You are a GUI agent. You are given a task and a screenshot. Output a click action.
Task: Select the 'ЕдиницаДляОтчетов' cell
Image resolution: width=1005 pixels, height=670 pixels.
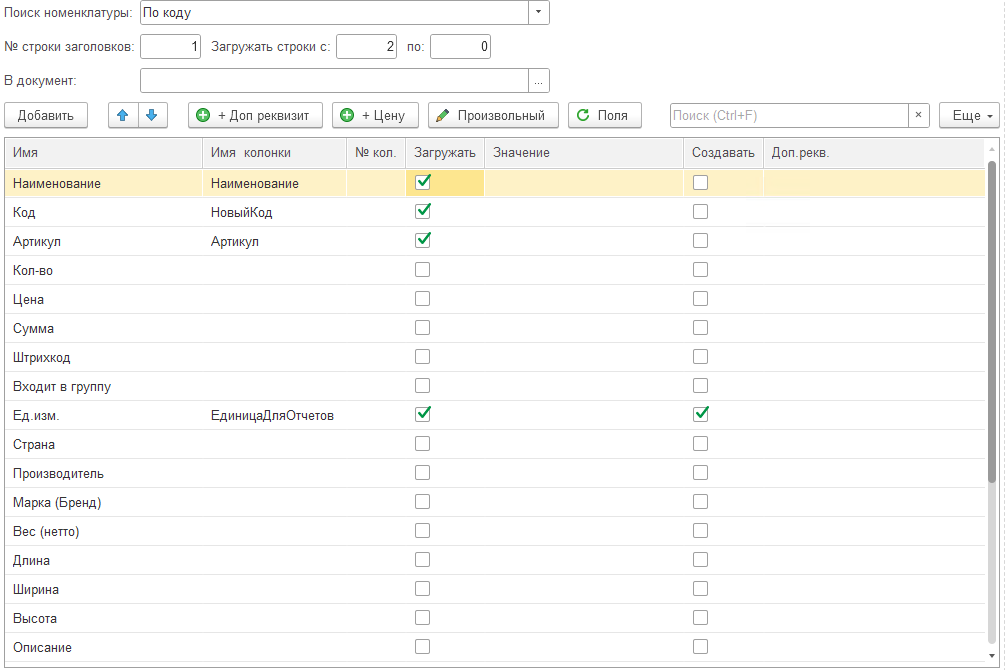coord(274,415)
